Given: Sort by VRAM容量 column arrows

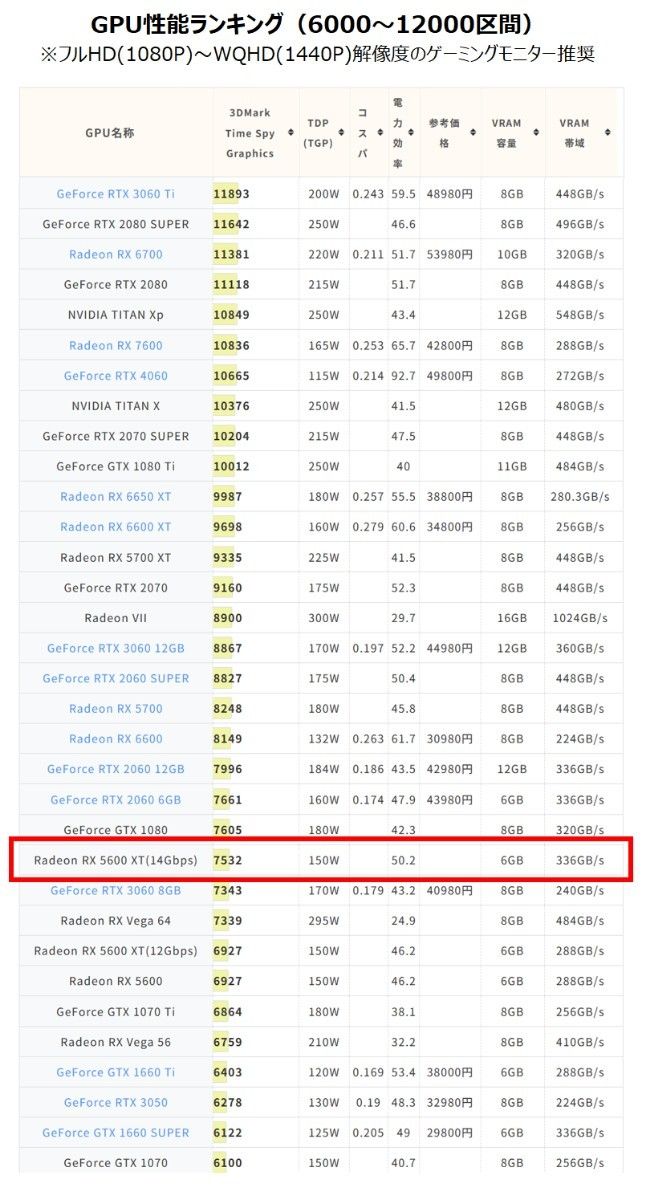Looking at the screenshot, I should click(x=534, y=132).
